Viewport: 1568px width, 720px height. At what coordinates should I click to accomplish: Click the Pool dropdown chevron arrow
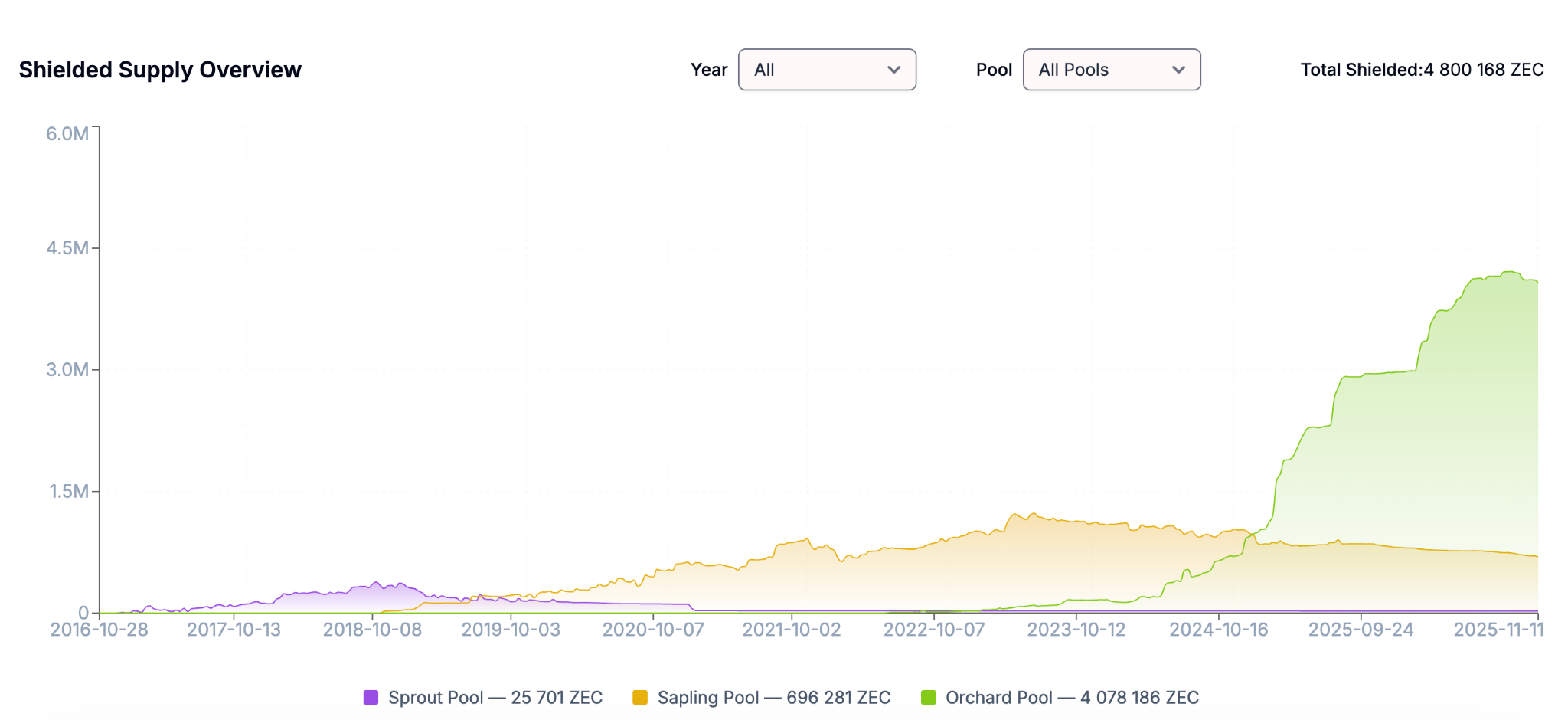[1178, 70]
